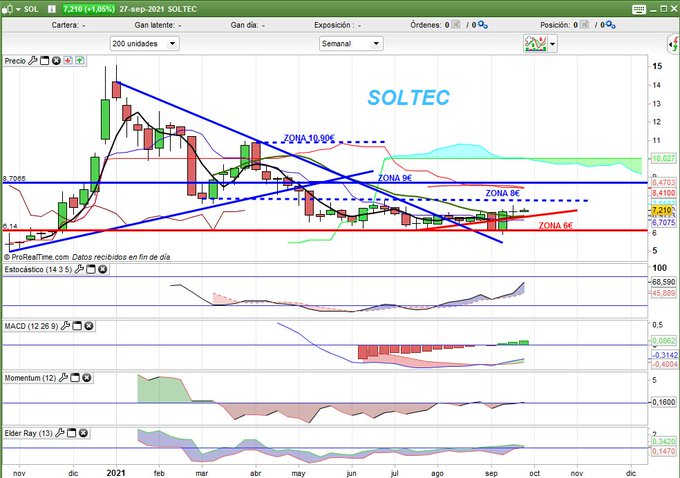Close the Estocástico indicator panel
Screen dimensions: 680x478
(x=102, y=269)
